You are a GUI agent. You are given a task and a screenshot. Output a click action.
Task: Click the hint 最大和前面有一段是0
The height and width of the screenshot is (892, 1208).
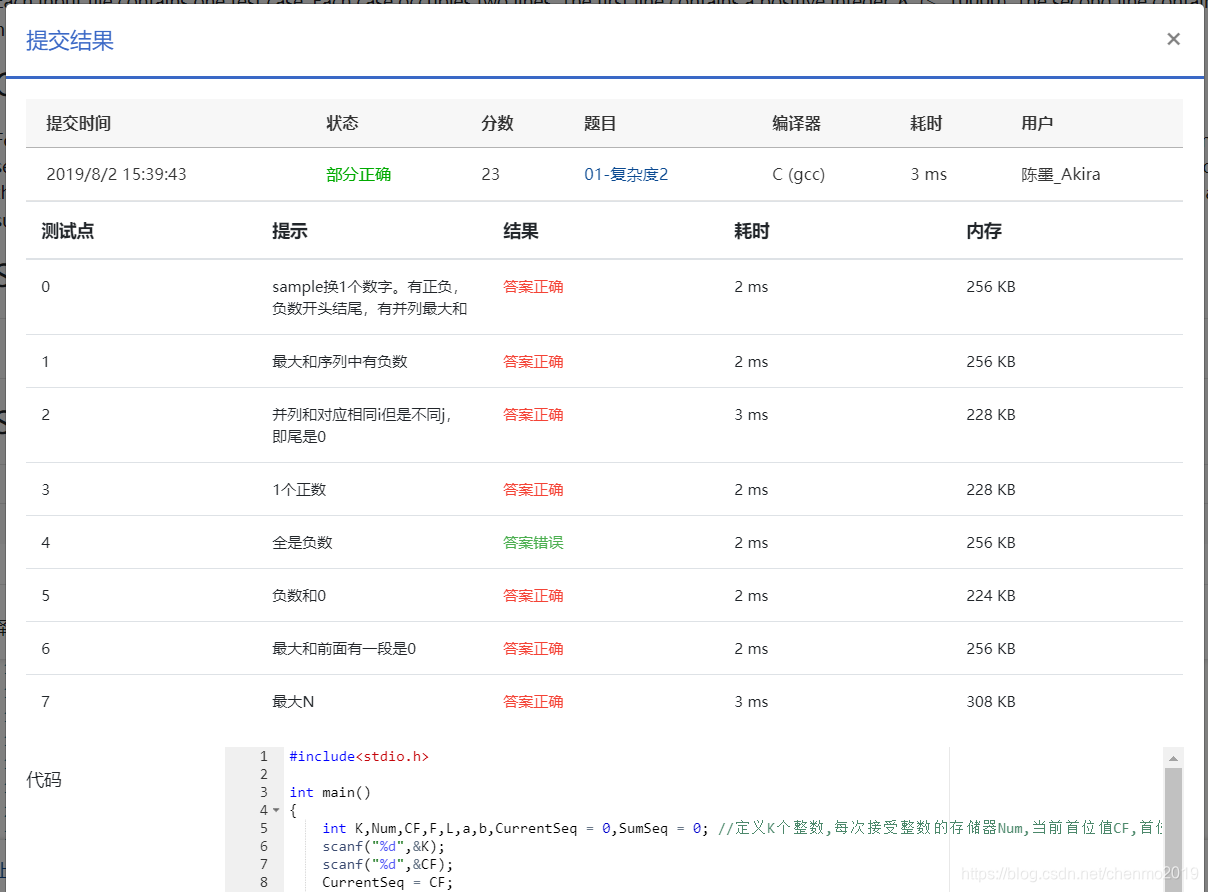(344, 649)
